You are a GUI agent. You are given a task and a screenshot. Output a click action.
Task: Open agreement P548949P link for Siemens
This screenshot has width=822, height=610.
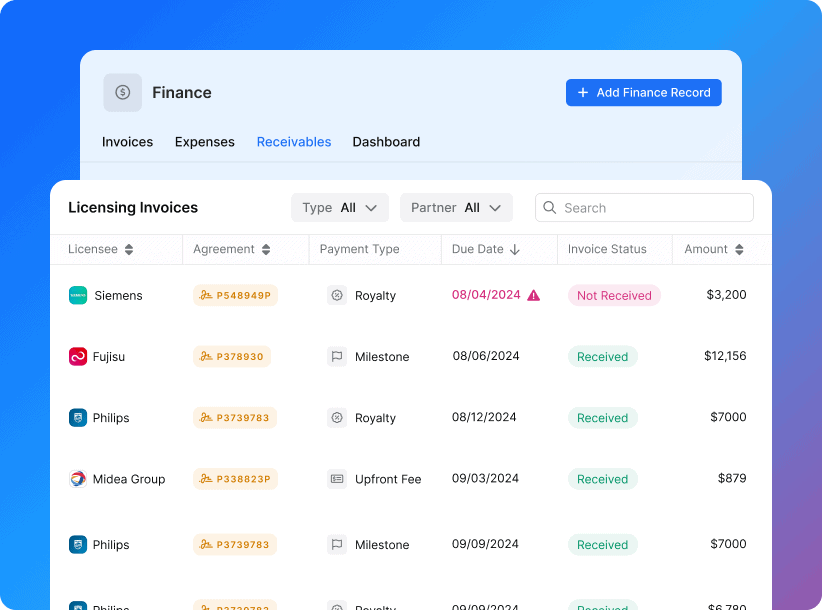point(235,295)
